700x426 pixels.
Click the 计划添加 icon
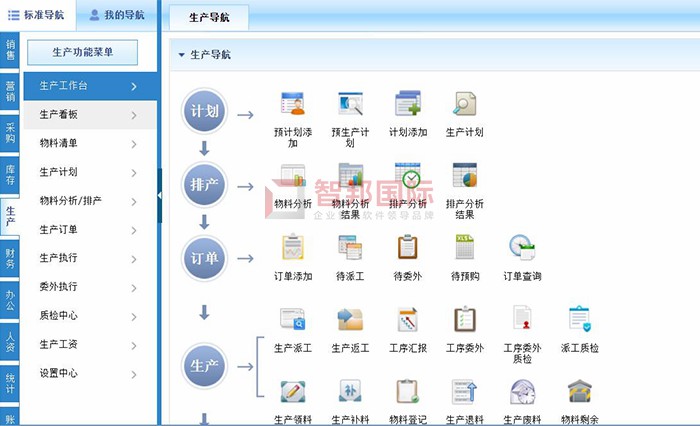tap(408, 104)
